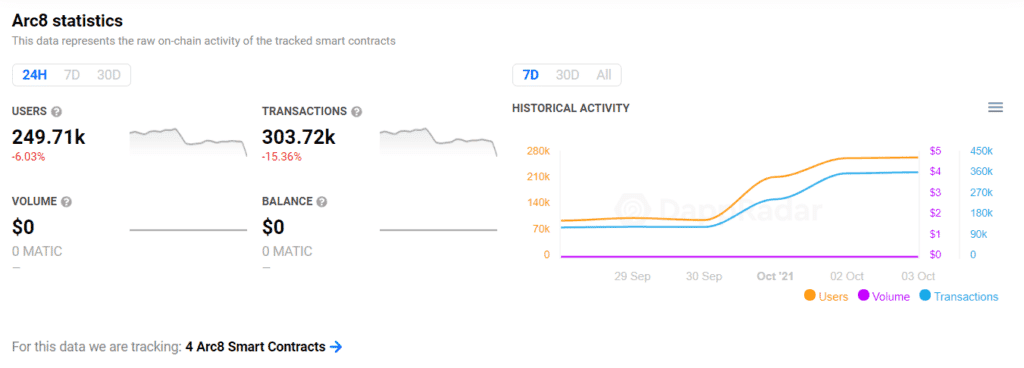Open the Users help question-mark icon
This screenshot has height=368, width=1024.
[57, 112]
